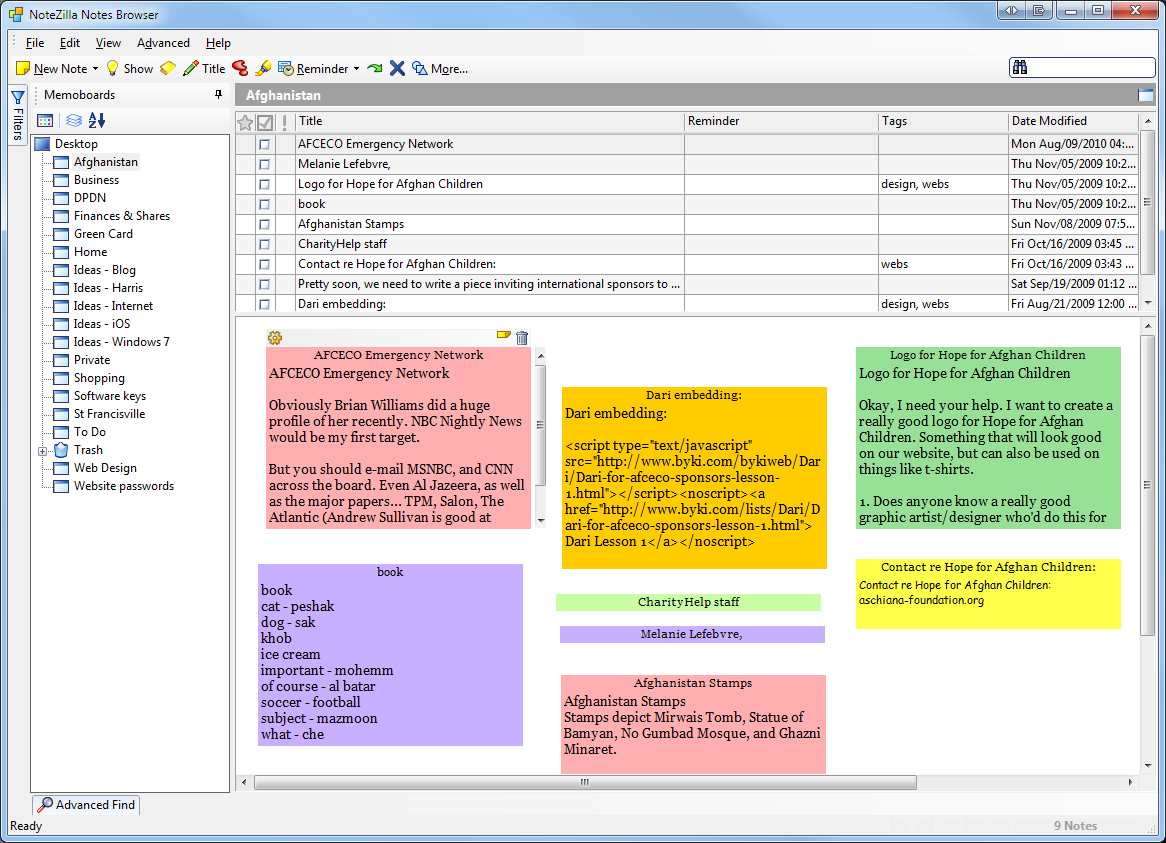Click the gear icon above AFCECO note
Image resolution: width=1166 pixels, height=843 pixels.
[274, 337]
